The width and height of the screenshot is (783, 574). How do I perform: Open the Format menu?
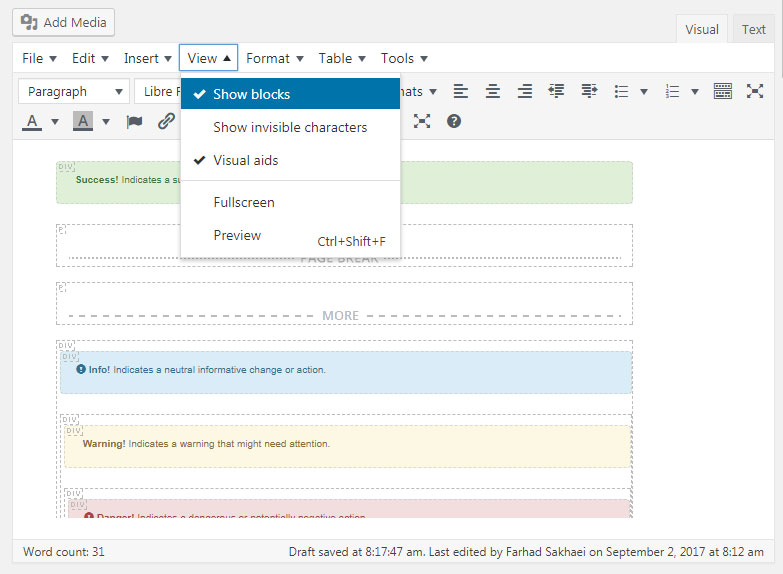click(275, 58)
